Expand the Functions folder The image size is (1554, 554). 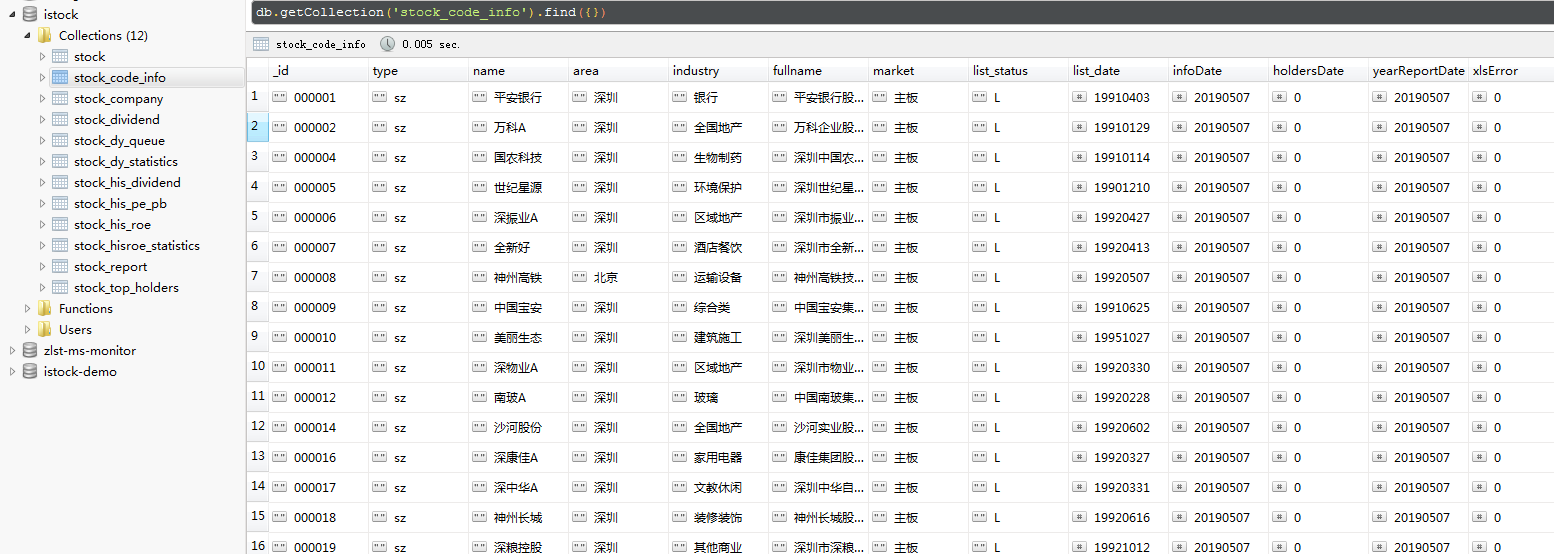pyautogui.click(x=28, y=308)
